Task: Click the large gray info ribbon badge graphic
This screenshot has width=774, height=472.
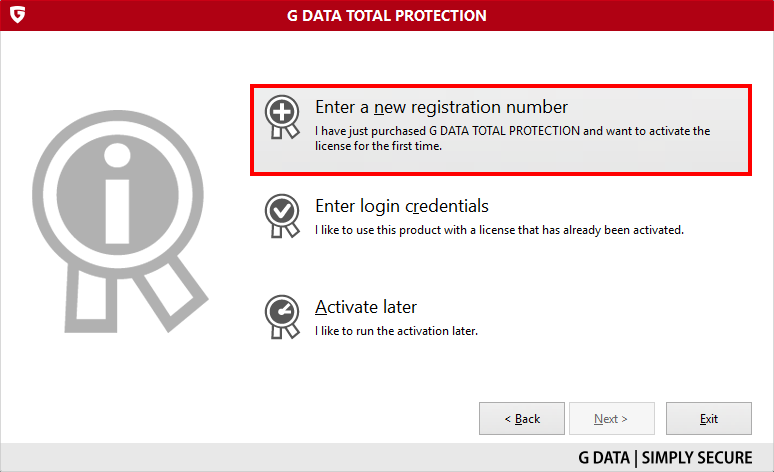Action: 119,221
